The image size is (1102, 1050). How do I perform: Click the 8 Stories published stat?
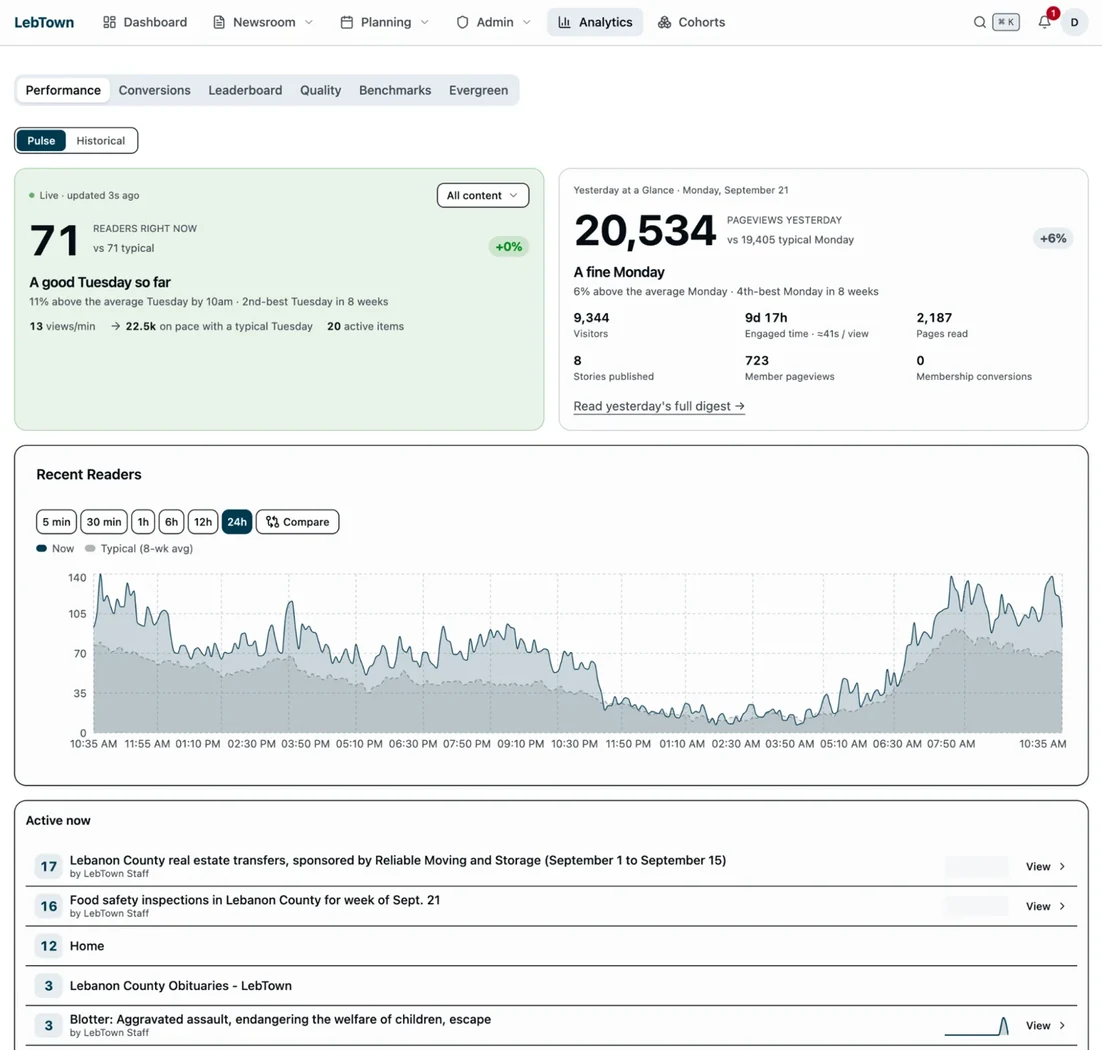tap(614, 368)
